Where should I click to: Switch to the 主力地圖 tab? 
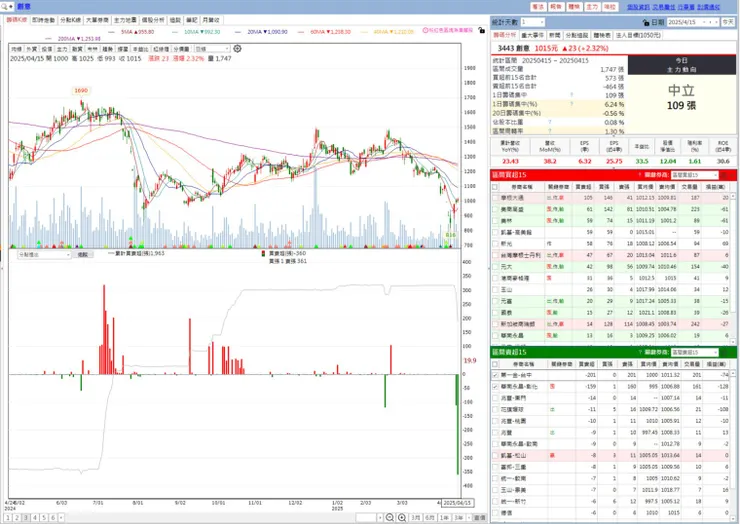pyautogui.click(x=125, y=20)
